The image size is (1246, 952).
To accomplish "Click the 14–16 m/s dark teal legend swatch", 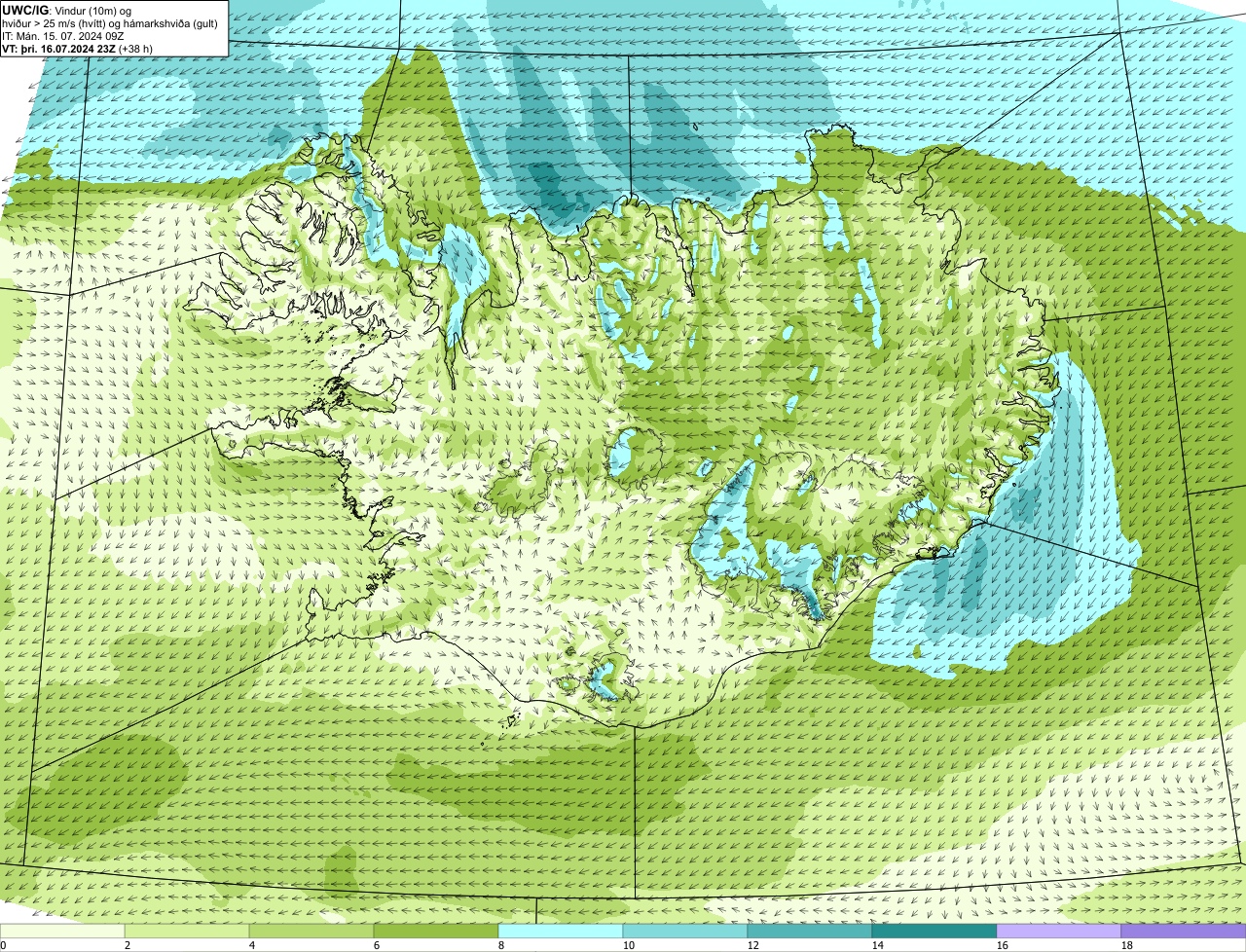I will pos(934,931).
